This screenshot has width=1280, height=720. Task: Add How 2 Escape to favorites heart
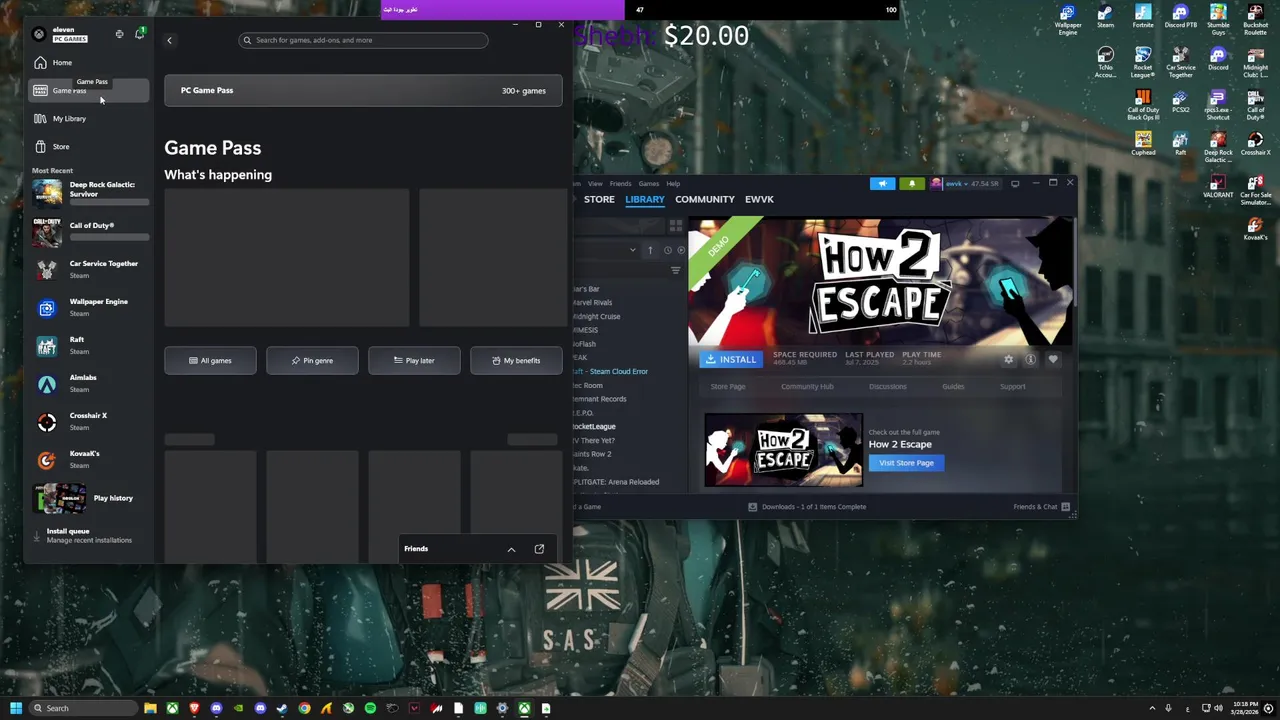click(1053, 359)
